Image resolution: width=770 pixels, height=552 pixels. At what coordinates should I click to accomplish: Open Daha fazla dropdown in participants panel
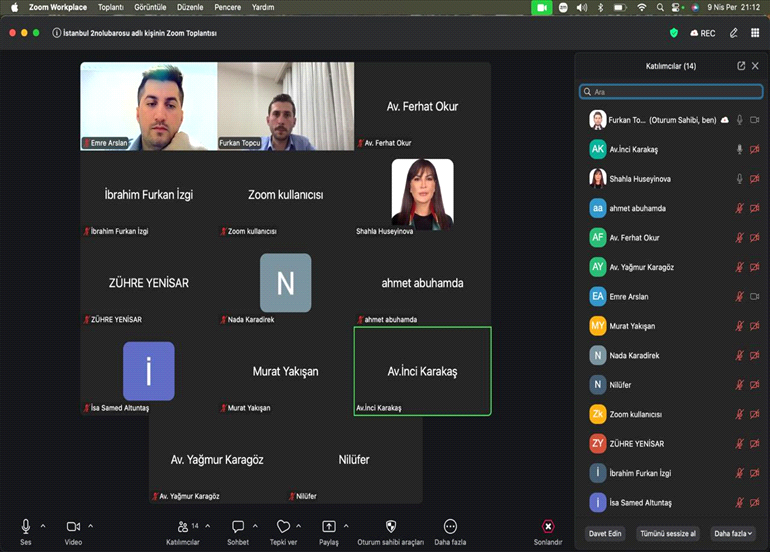tap(733, 534)
